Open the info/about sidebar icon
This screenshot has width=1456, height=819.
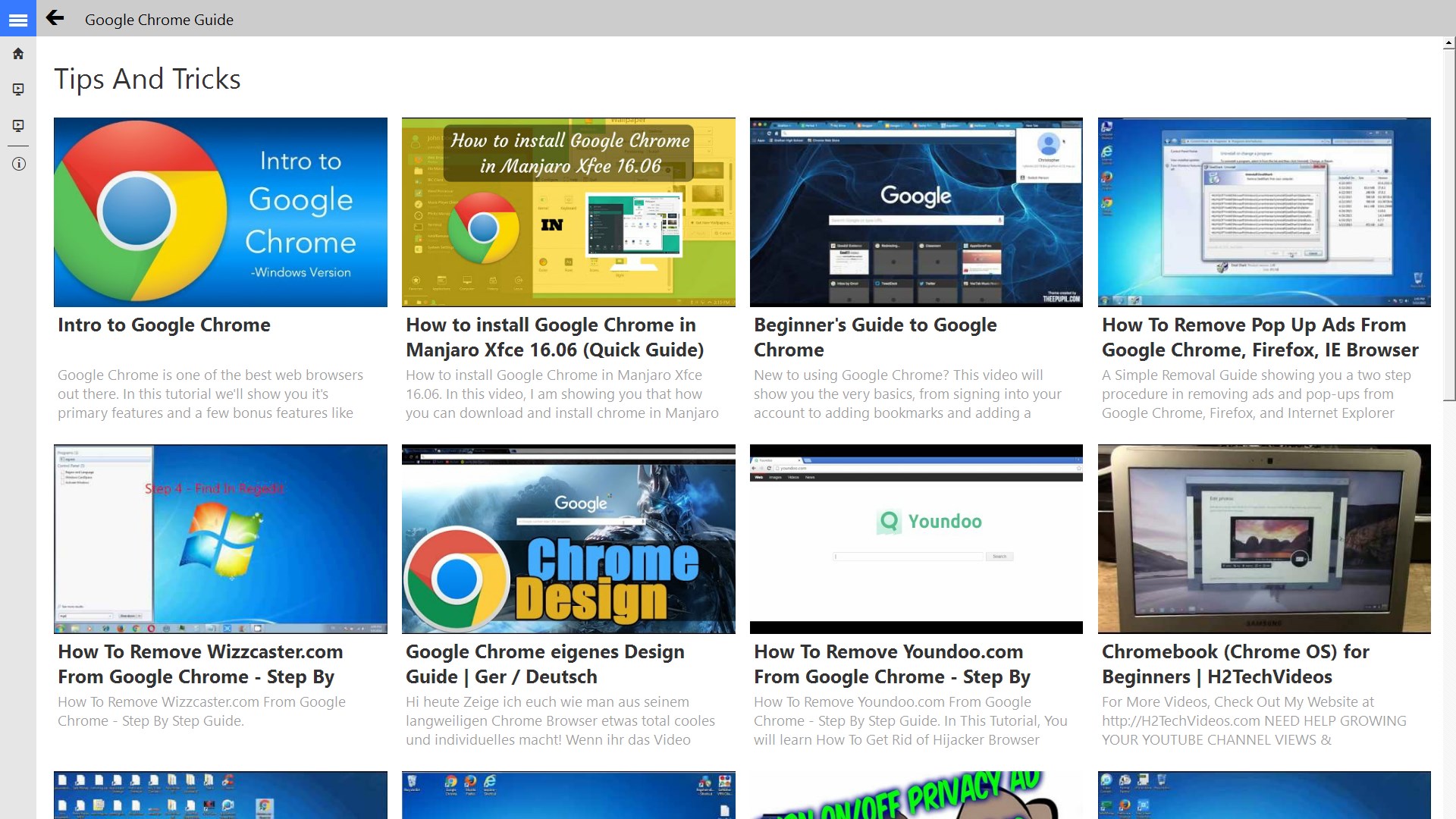point(18,164)
